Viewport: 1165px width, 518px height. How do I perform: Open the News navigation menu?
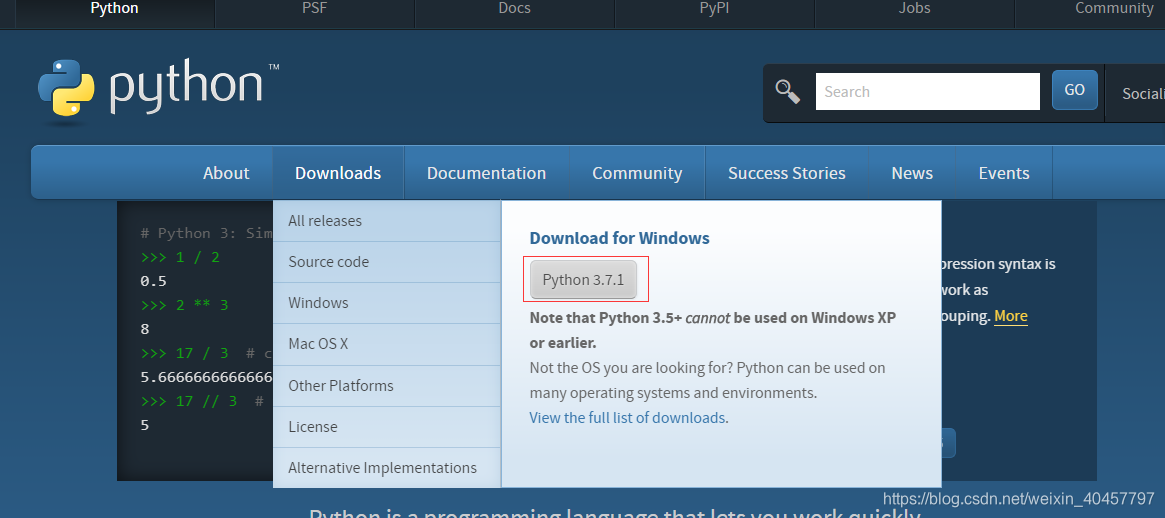(912, 173)
